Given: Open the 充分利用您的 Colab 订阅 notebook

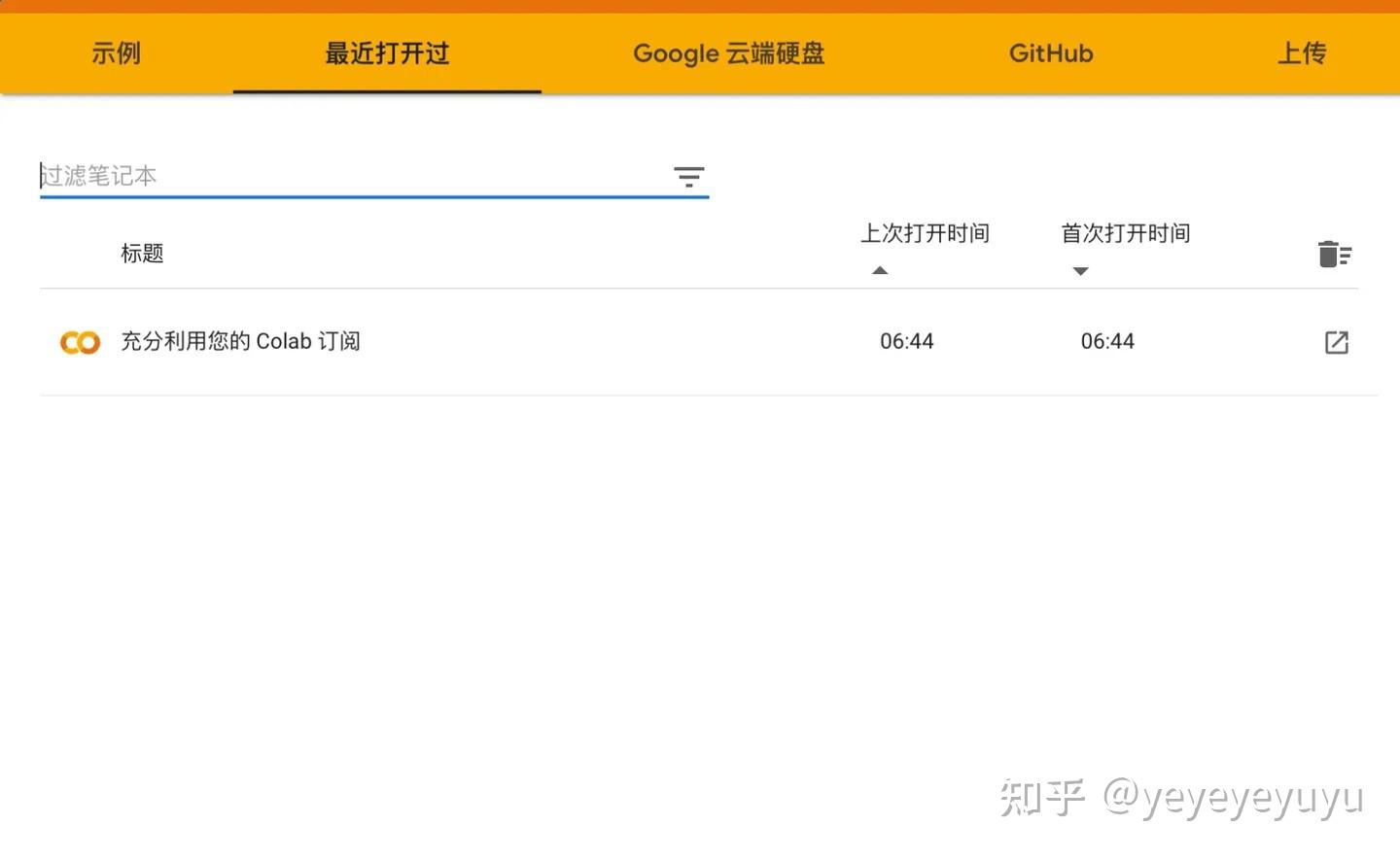Looking at the screenshot, I should click(241, 341).
